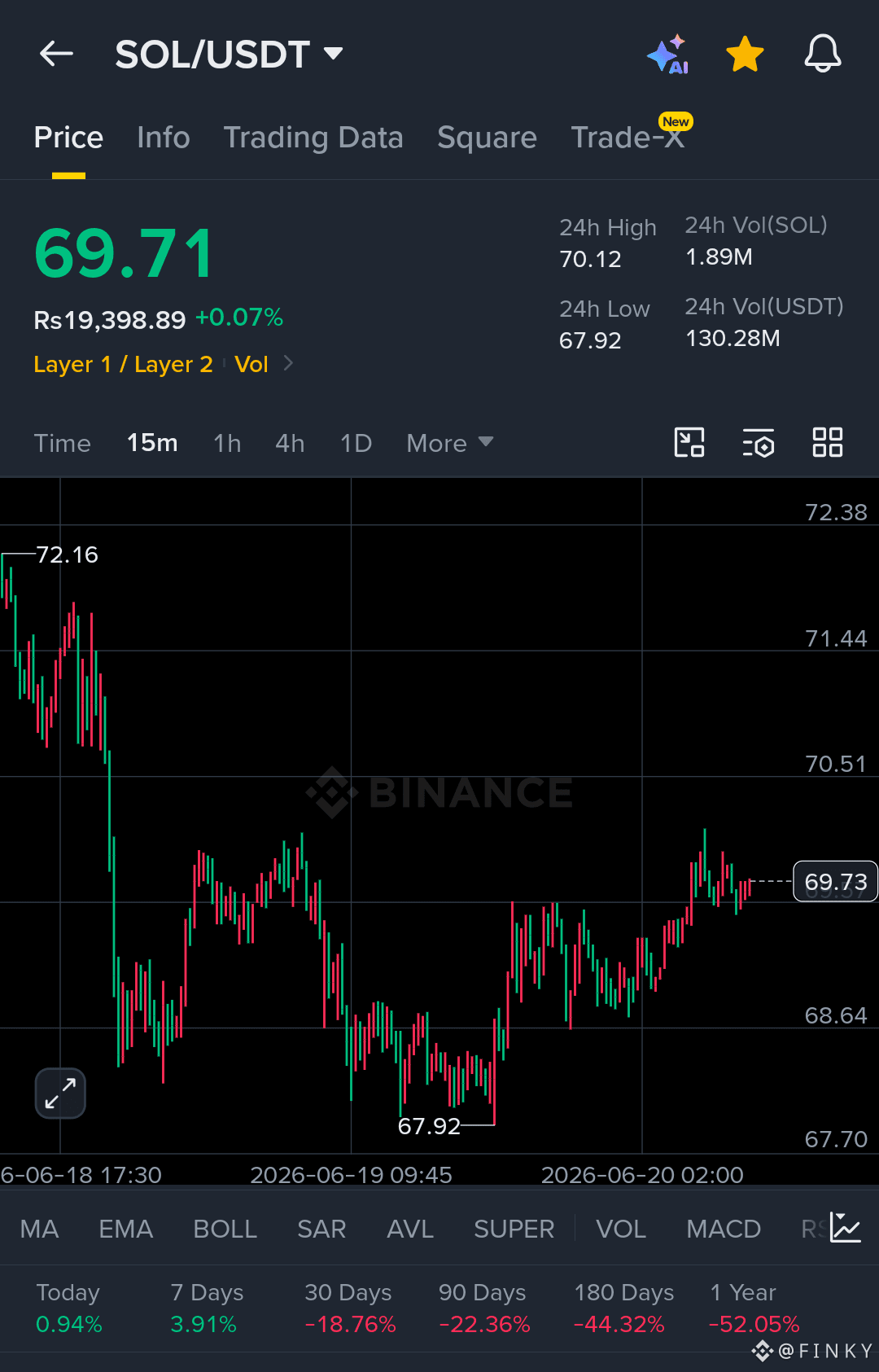Go back with the left arrow
Viewport: 879px width, 1372px height.
tap(56, 55)
